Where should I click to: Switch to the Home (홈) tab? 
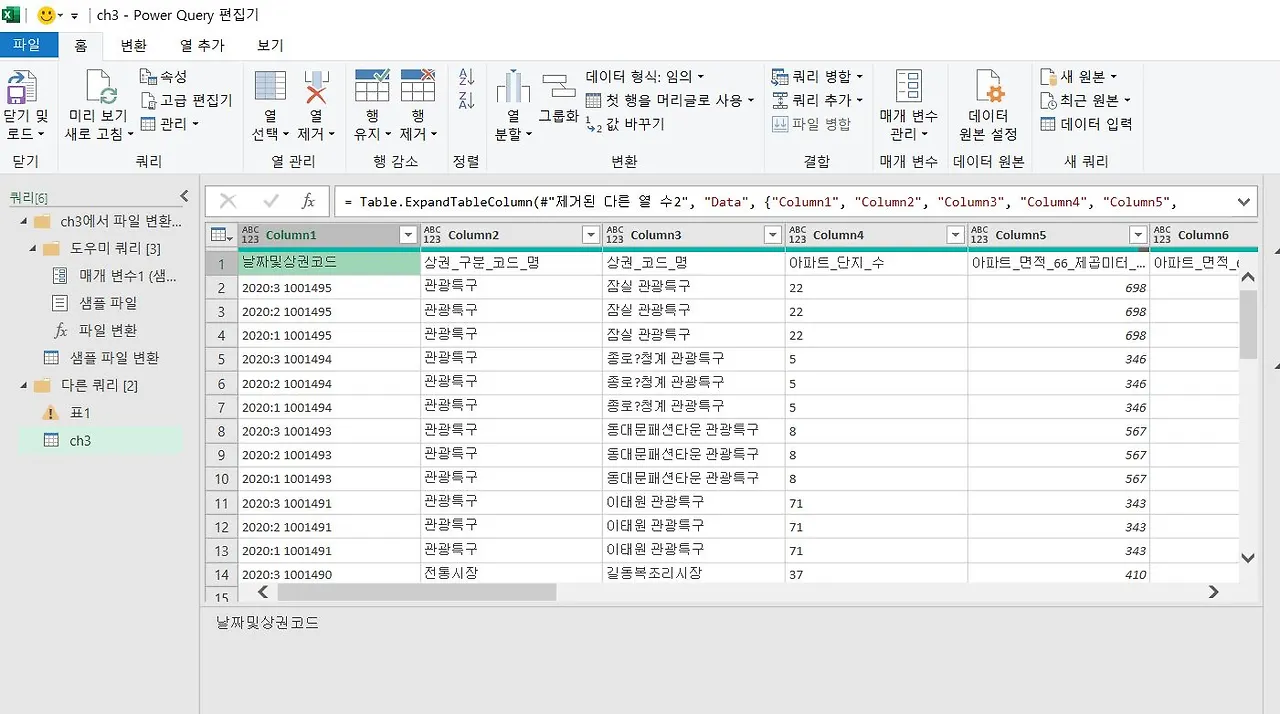point(81,45)
